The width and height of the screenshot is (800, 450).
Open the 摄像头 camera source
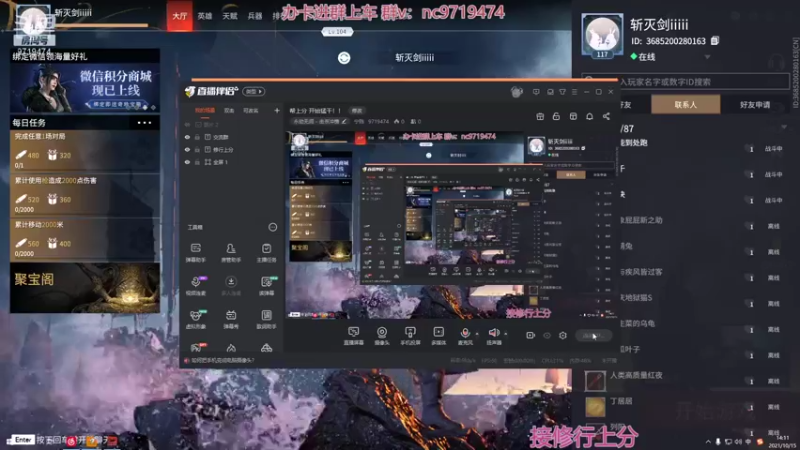[382, 335]
